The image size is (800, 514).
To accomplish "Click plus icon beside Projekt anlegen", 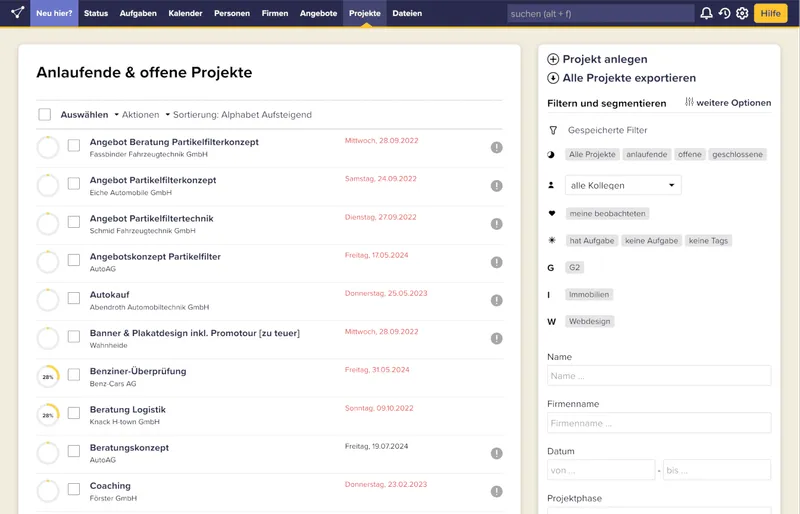I will [x=553, y=59].
